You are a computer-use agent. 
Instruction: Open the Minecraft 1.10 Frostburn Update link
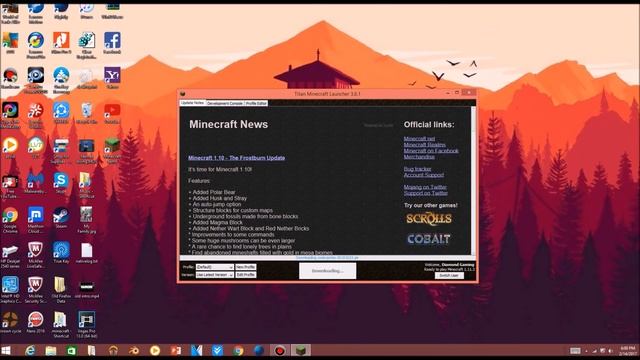tap(236, 158)
